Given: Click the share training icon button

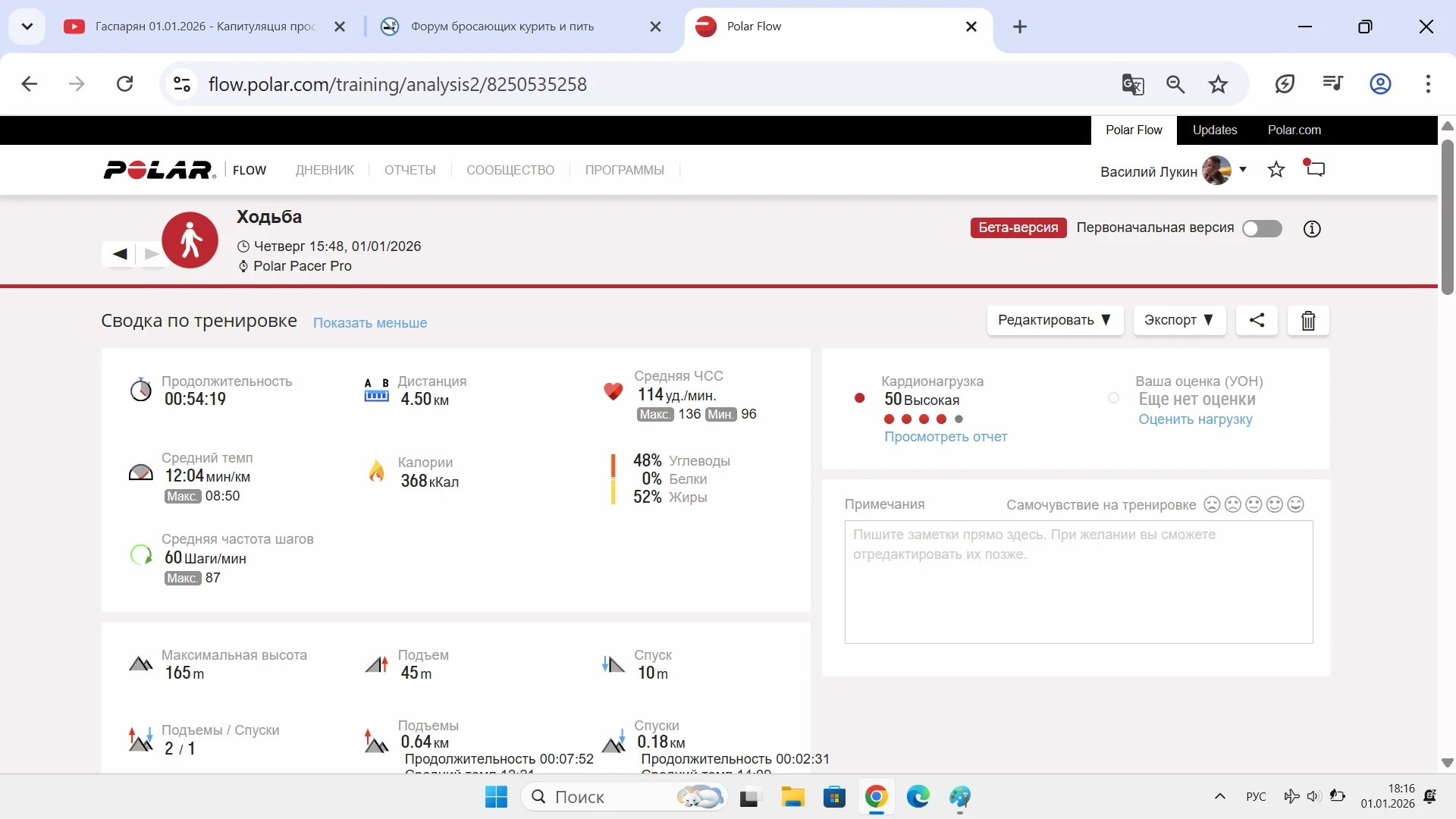Looking at the screenshot, I should point(1257,320).
